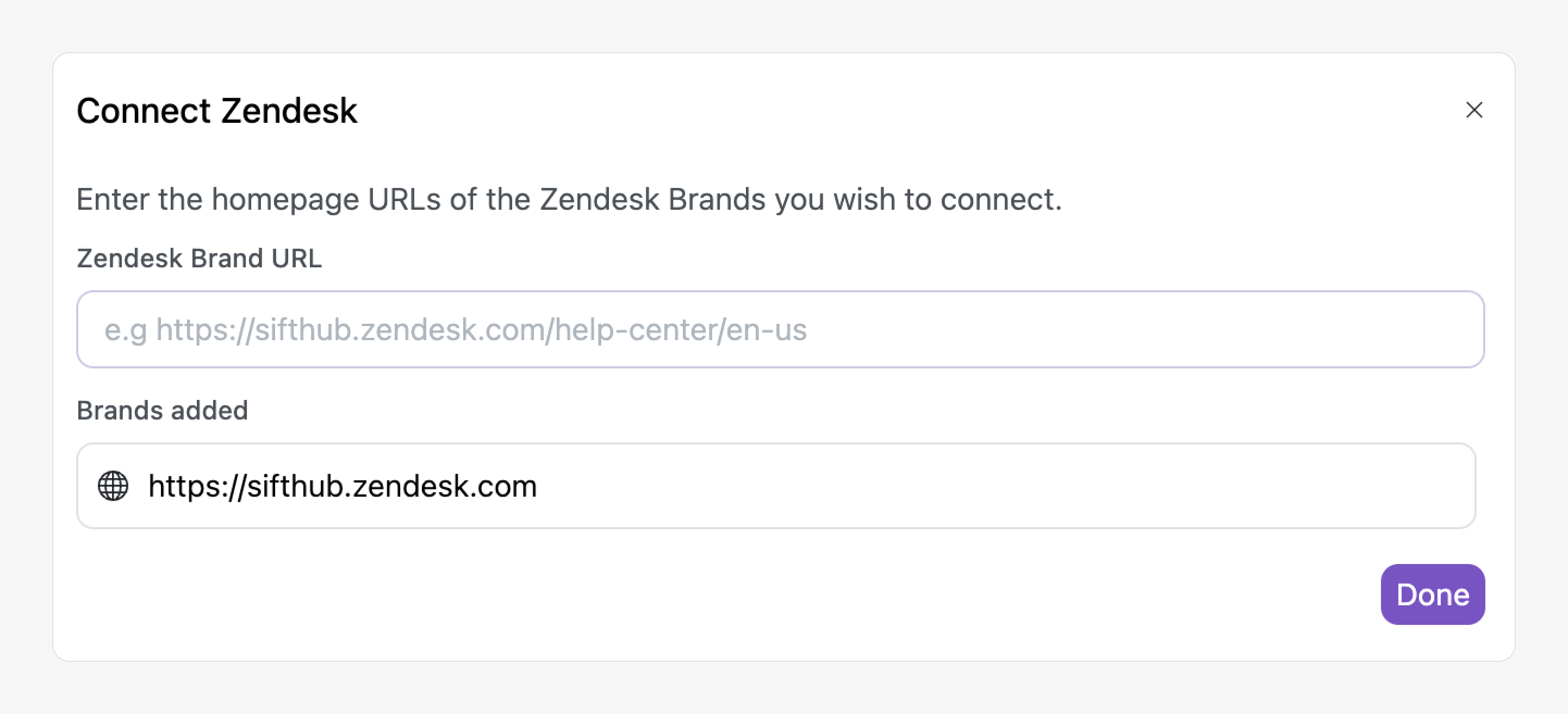Click 'zendesk.com' in the added brand URL
1568x714 pixels.
[444, 486]
